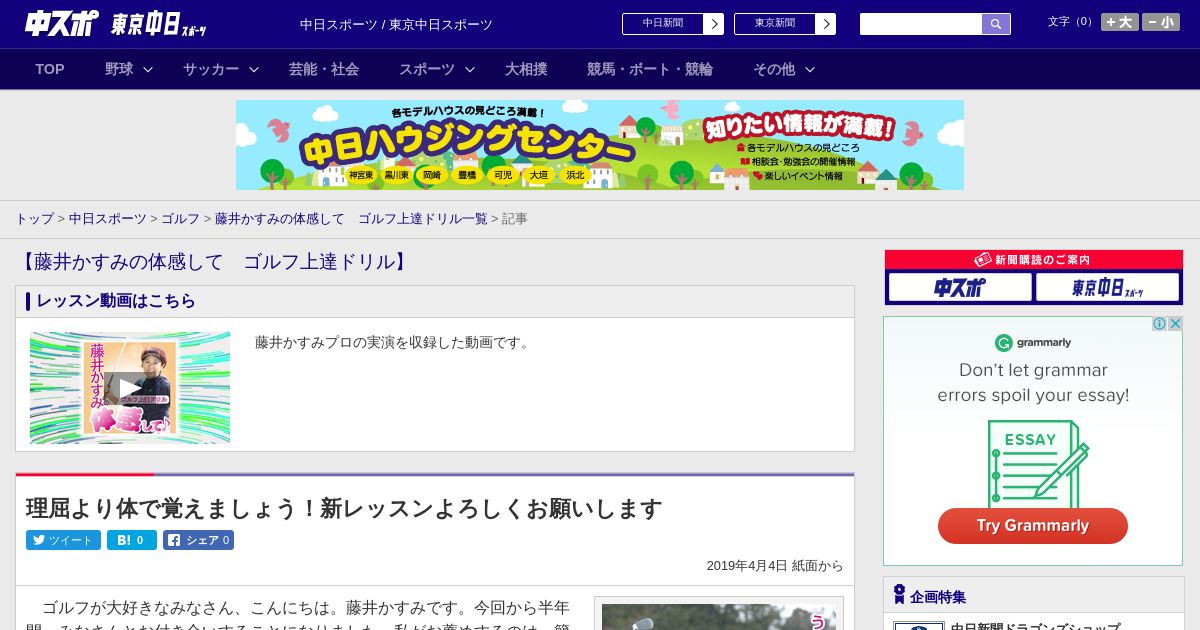The height and width of the screenshot is (630, 1200).
Task: Click the 中スポ subscription banner button
Action: (x=960, y=288)
